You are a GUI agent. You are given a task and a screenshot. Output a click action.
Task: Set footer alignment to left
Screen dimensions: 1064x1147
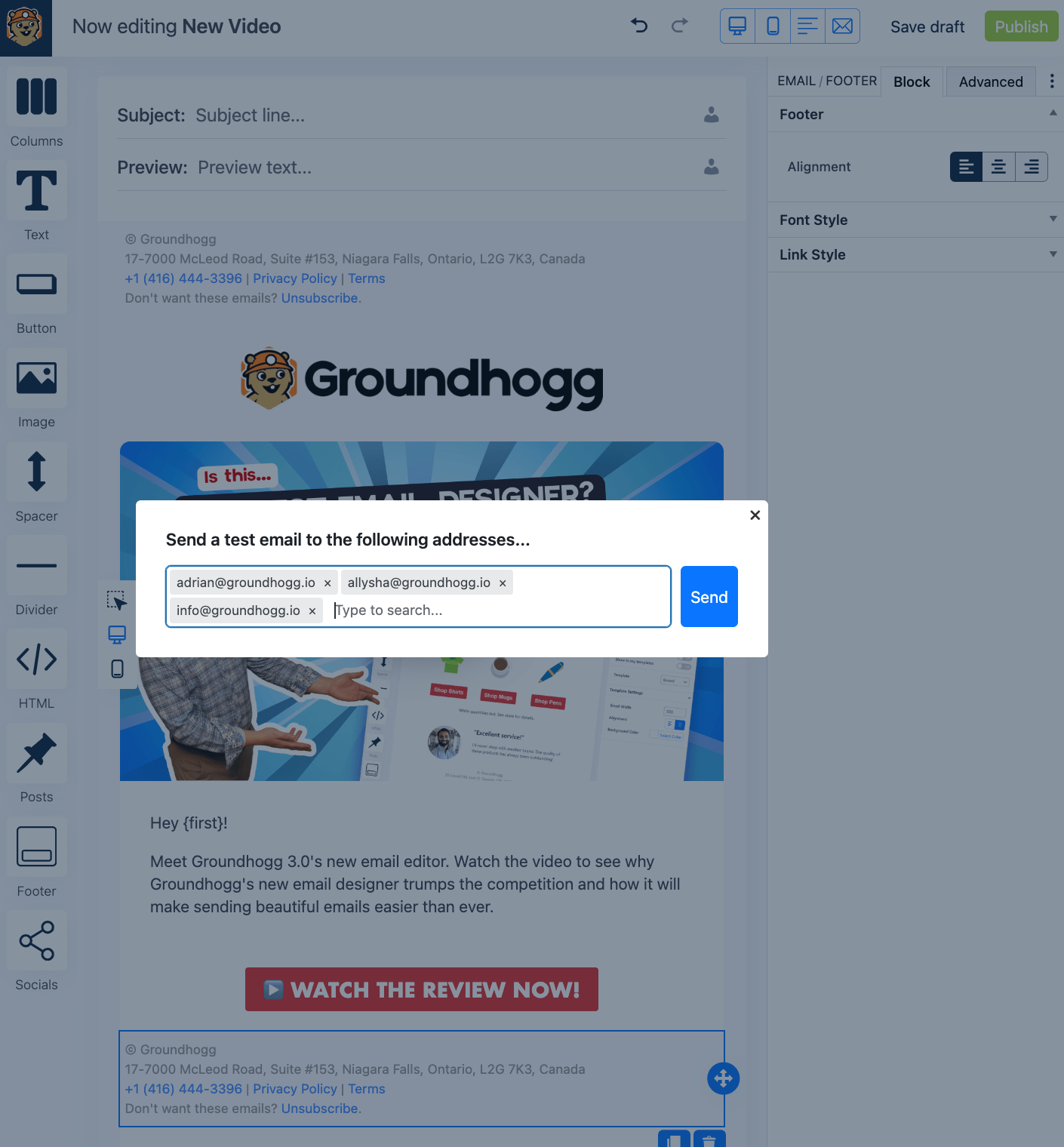(966, 167)
